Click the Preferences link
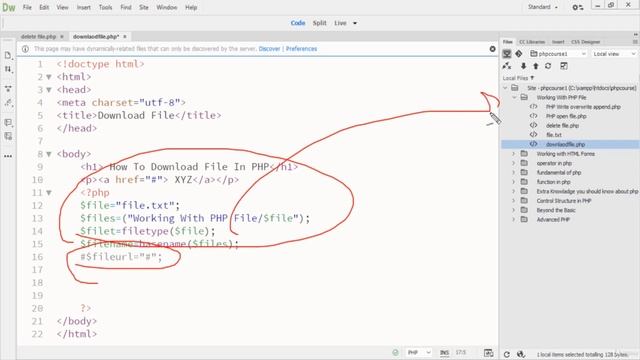 point(301,49)
